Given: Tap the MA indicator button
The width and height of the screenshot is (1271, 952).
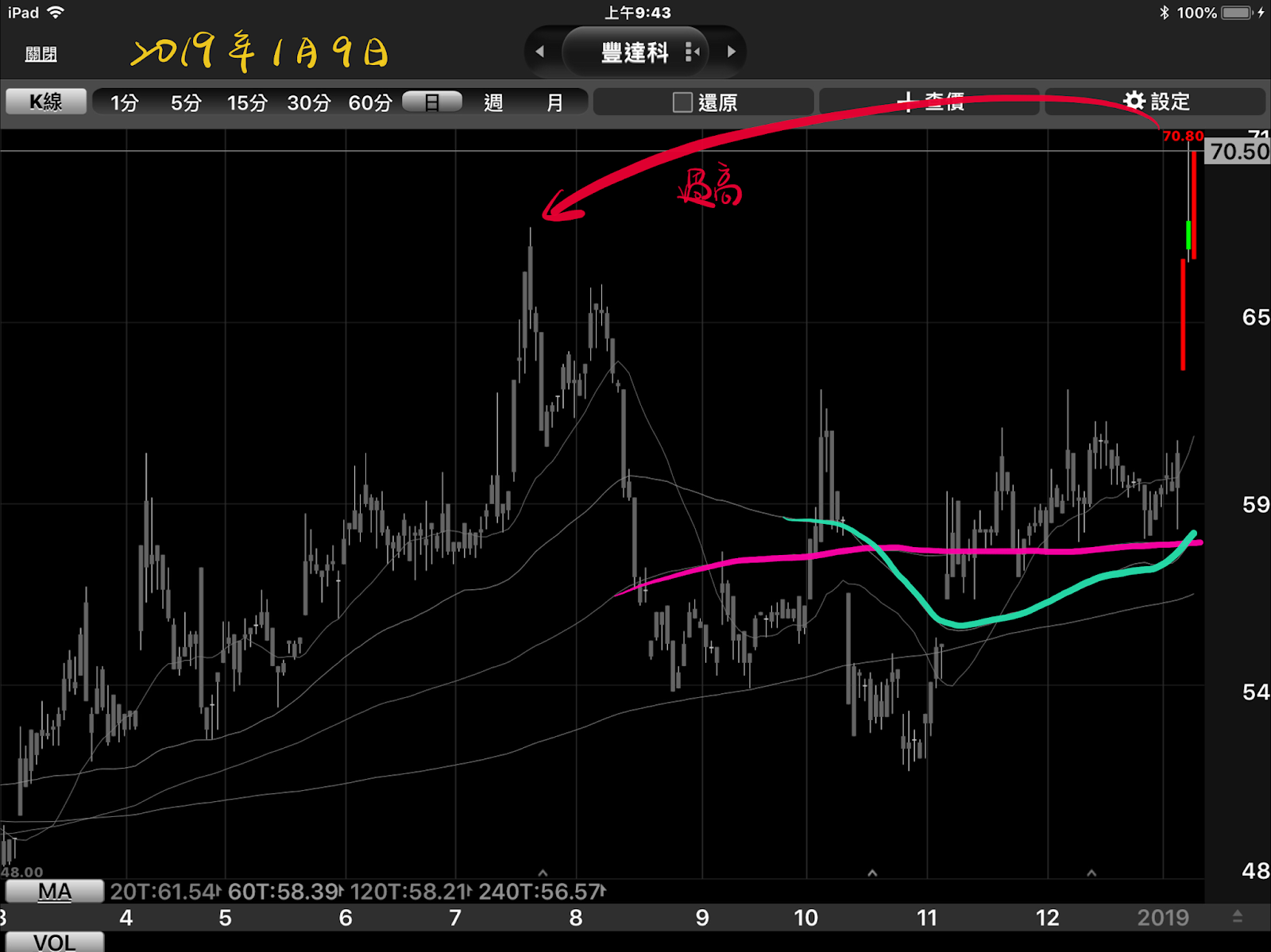Looking at the screenshot, I should click(x=54, y=892).
